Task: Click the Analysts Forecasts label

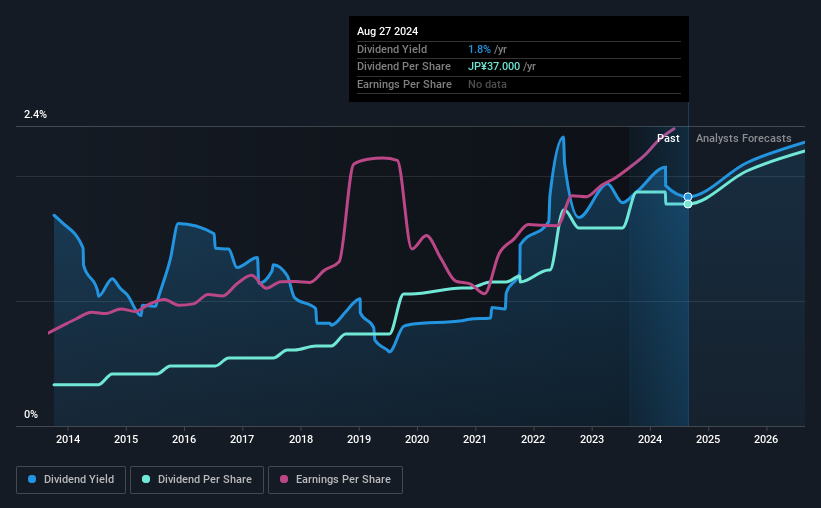Action: click(x=744, y=138)
